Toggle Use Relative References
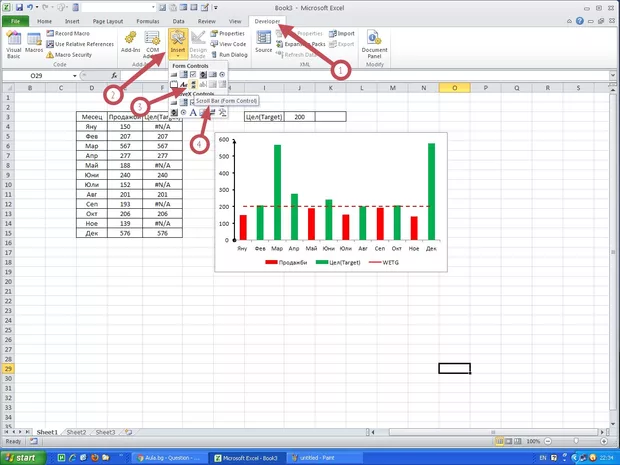The height and width of the screenshot is (465, 620). click(80, 44)
